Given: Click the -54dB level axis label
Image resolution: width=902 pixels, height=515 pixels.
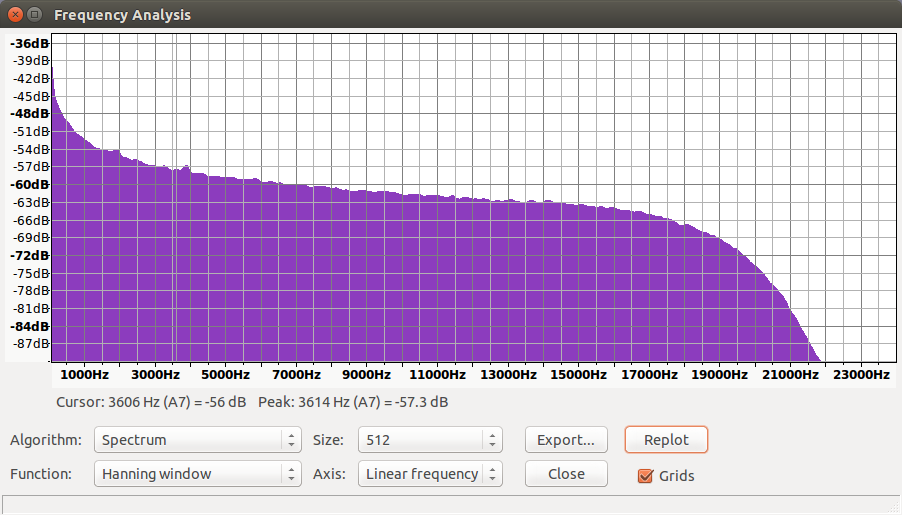Looking at the screenshot, I should [x=30, y=149].
